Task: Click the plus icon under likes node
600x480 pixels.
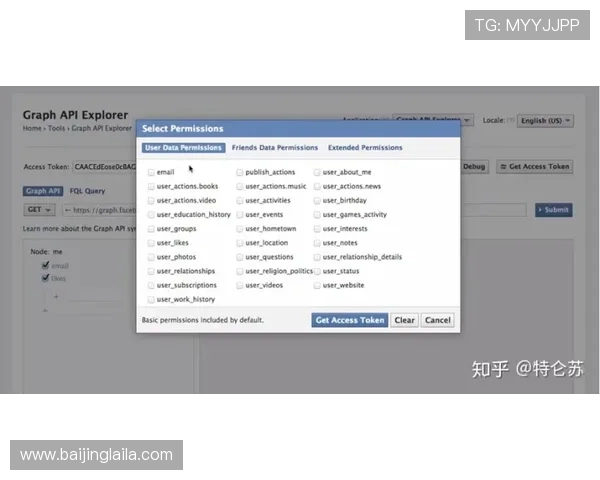Action: [56, 297]
